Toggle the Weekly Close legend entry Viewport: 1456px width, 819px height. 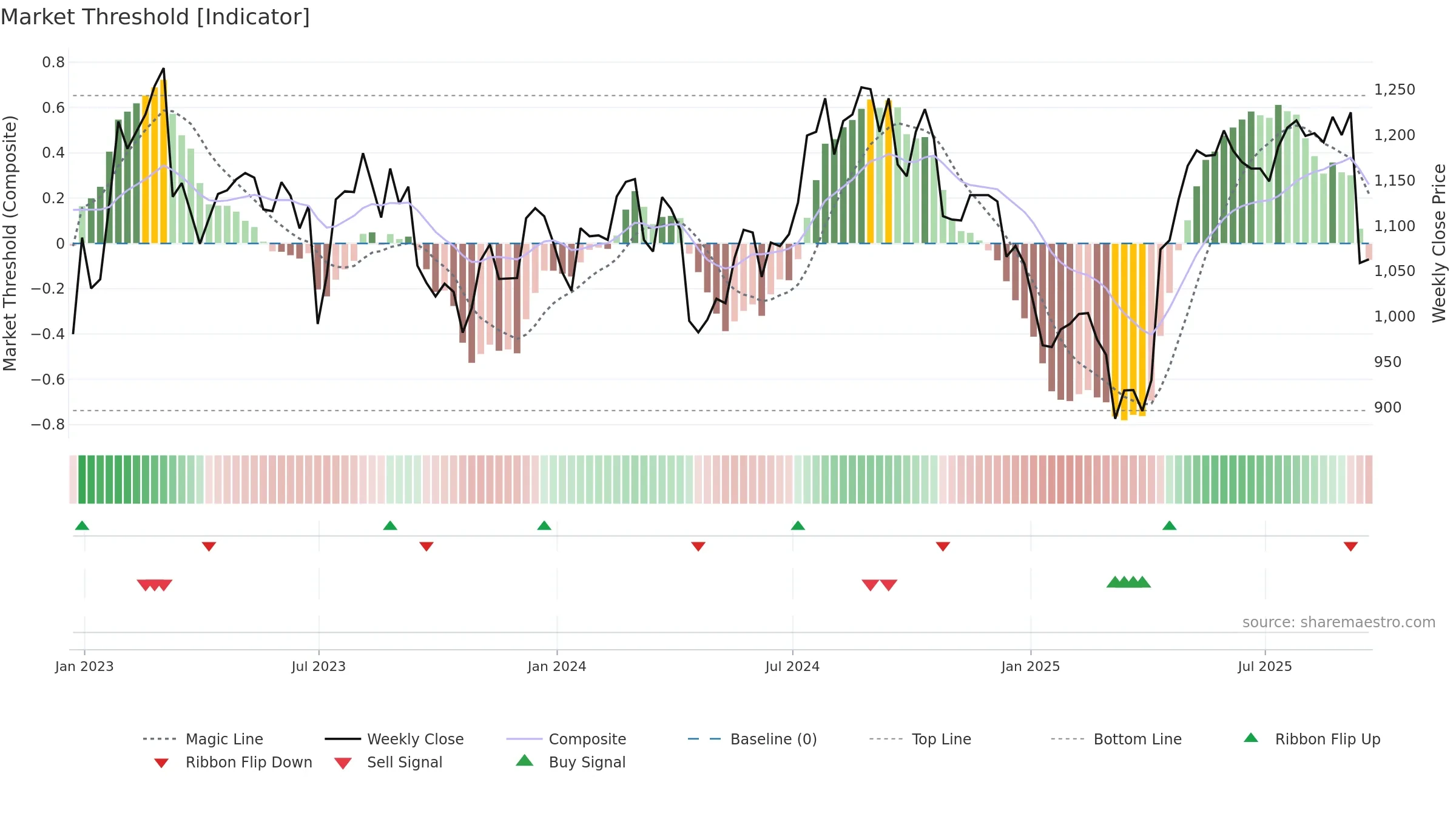point(394,739)
